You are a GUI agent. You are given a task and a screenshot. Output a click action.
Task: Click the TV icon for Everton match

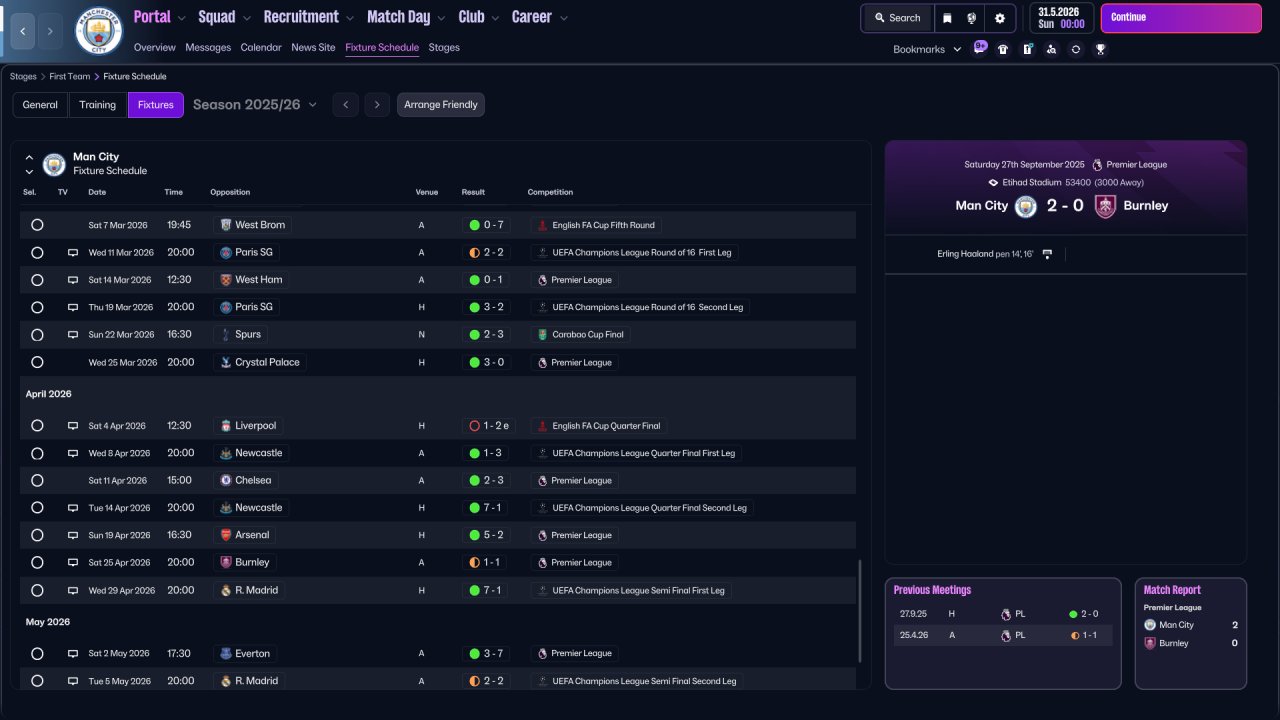(x=73, y=654)
